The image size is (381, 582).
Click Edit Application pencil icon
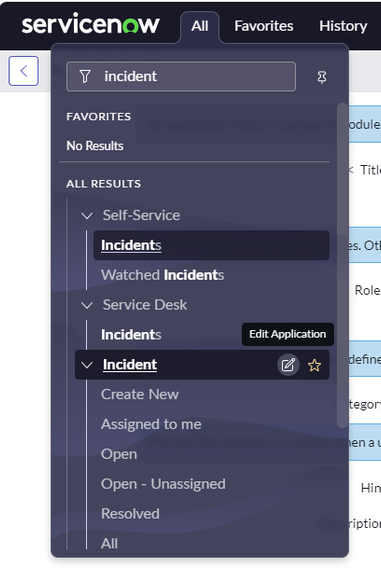click(x=288, y=365)
